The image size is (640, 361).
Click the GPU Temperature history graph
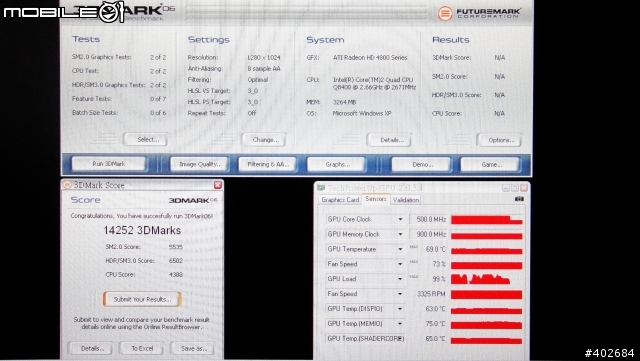click(487, 249)
